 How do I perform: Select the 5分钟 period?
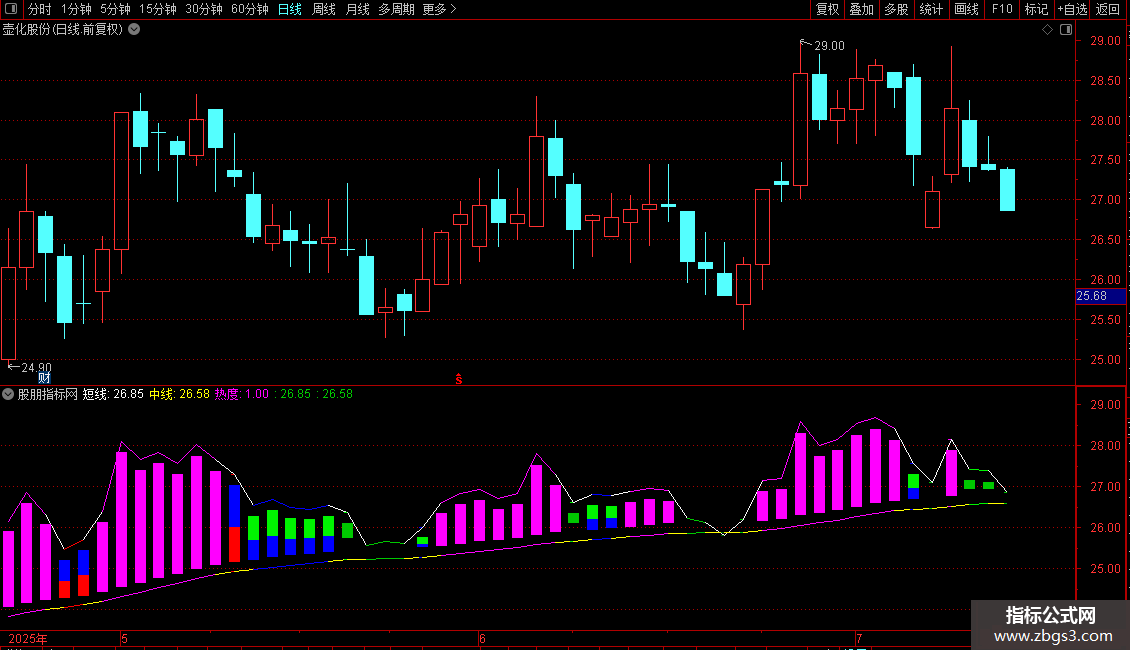tap(115, 9)
